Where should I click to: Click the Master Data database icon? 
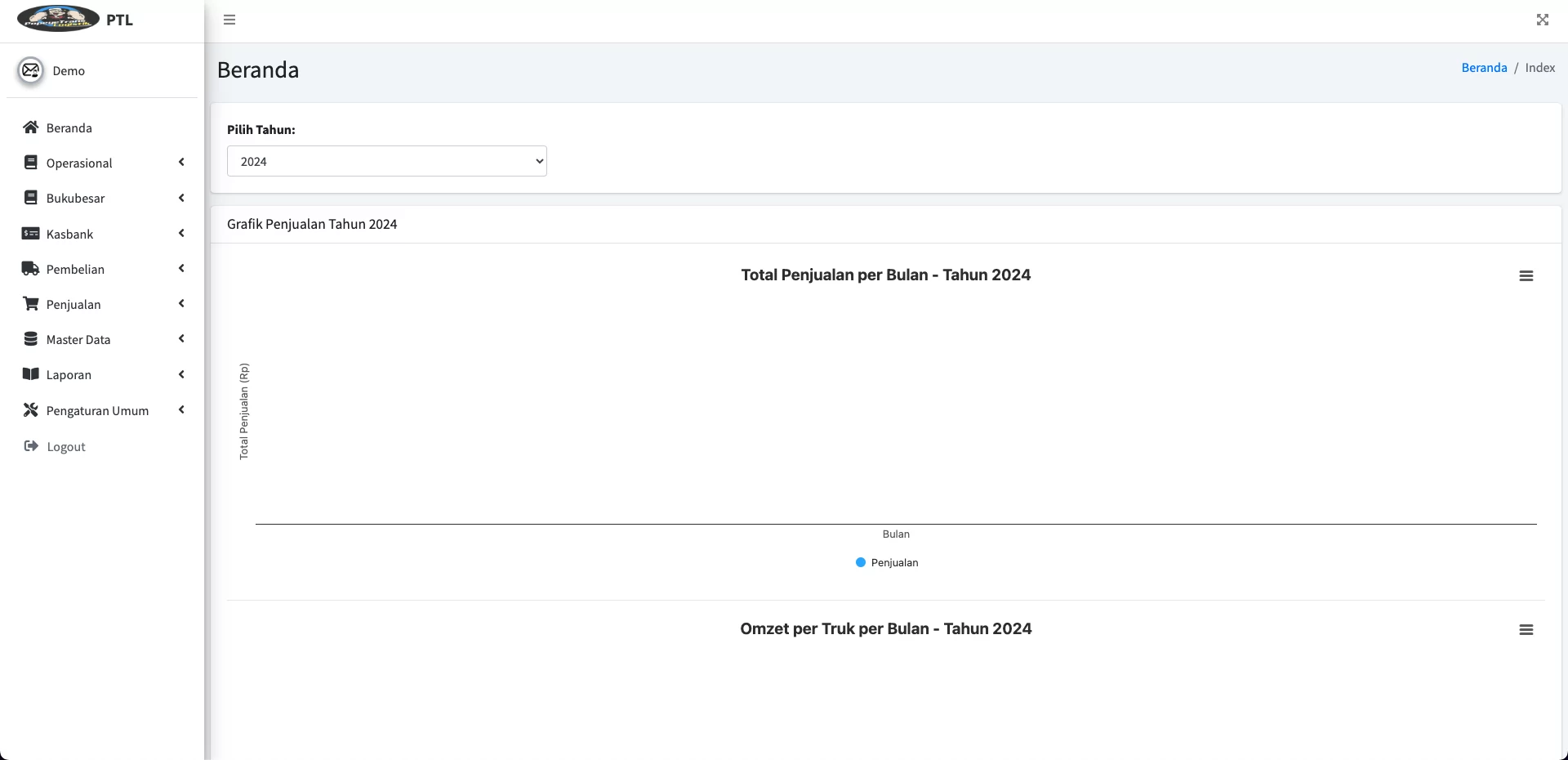31,339
